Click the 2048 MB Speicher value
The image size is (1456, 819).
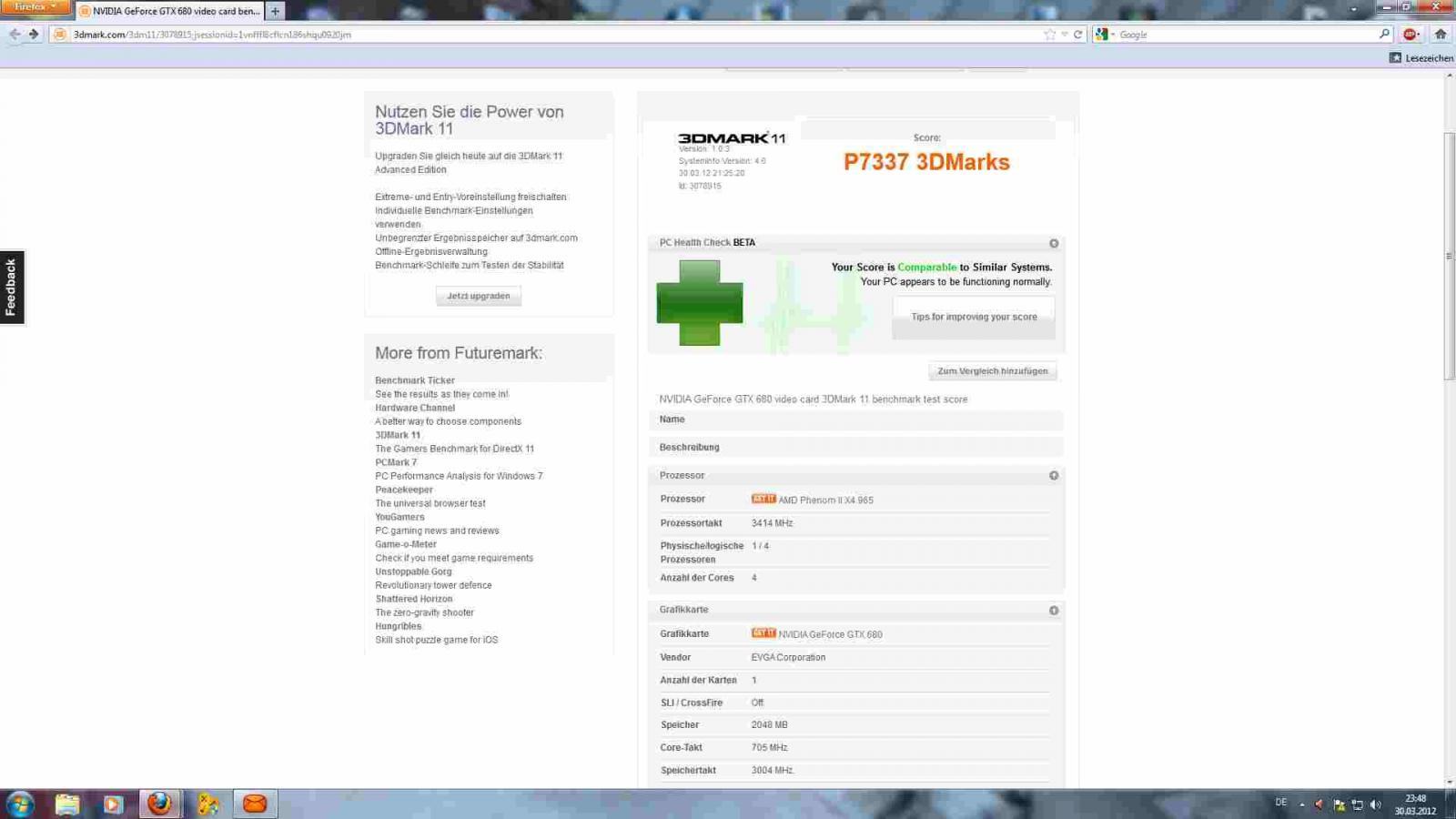click(x=770, y=725)
